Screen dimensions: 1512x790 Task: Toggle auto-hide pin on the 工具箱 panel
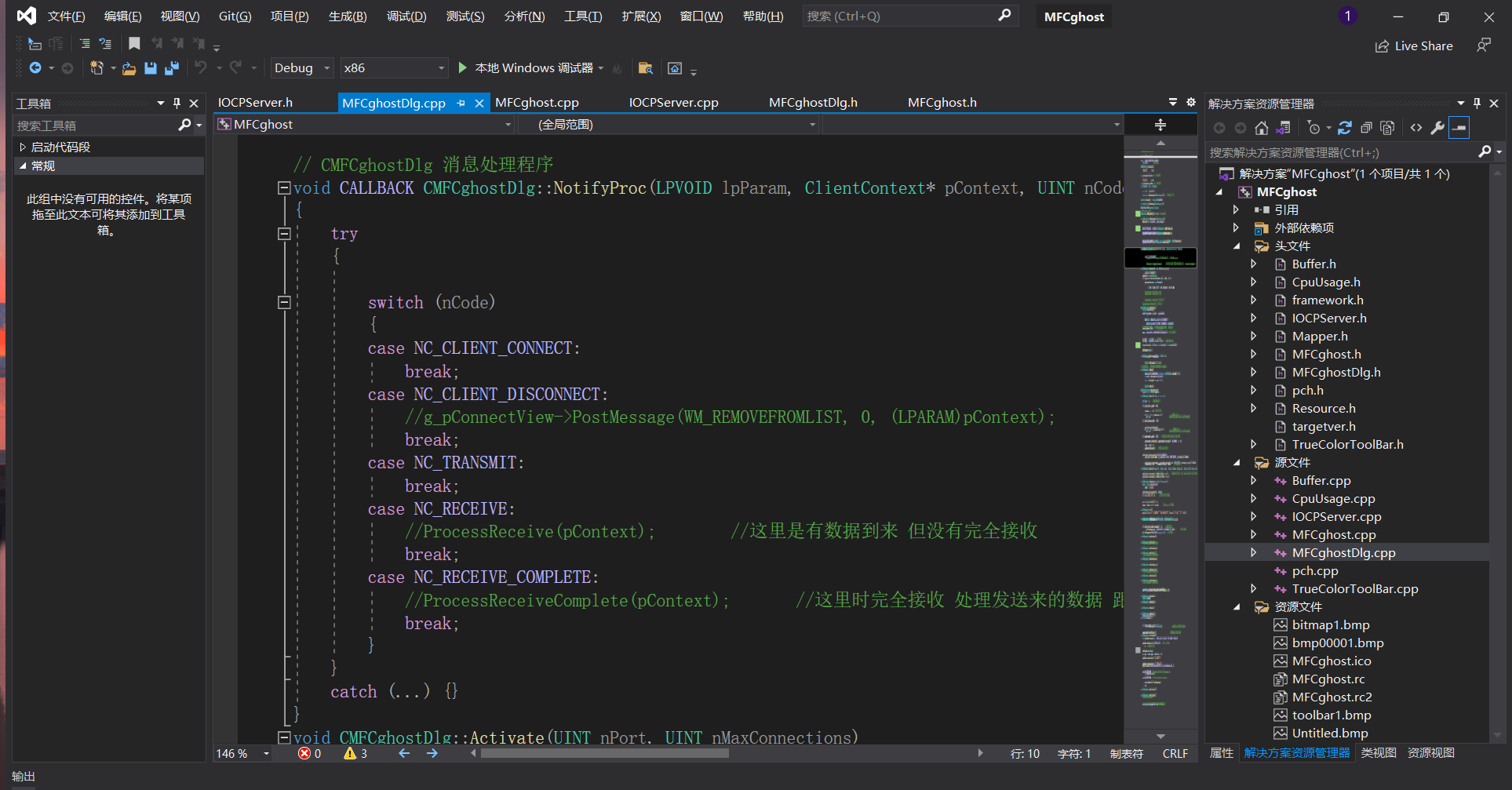point(177,103)
